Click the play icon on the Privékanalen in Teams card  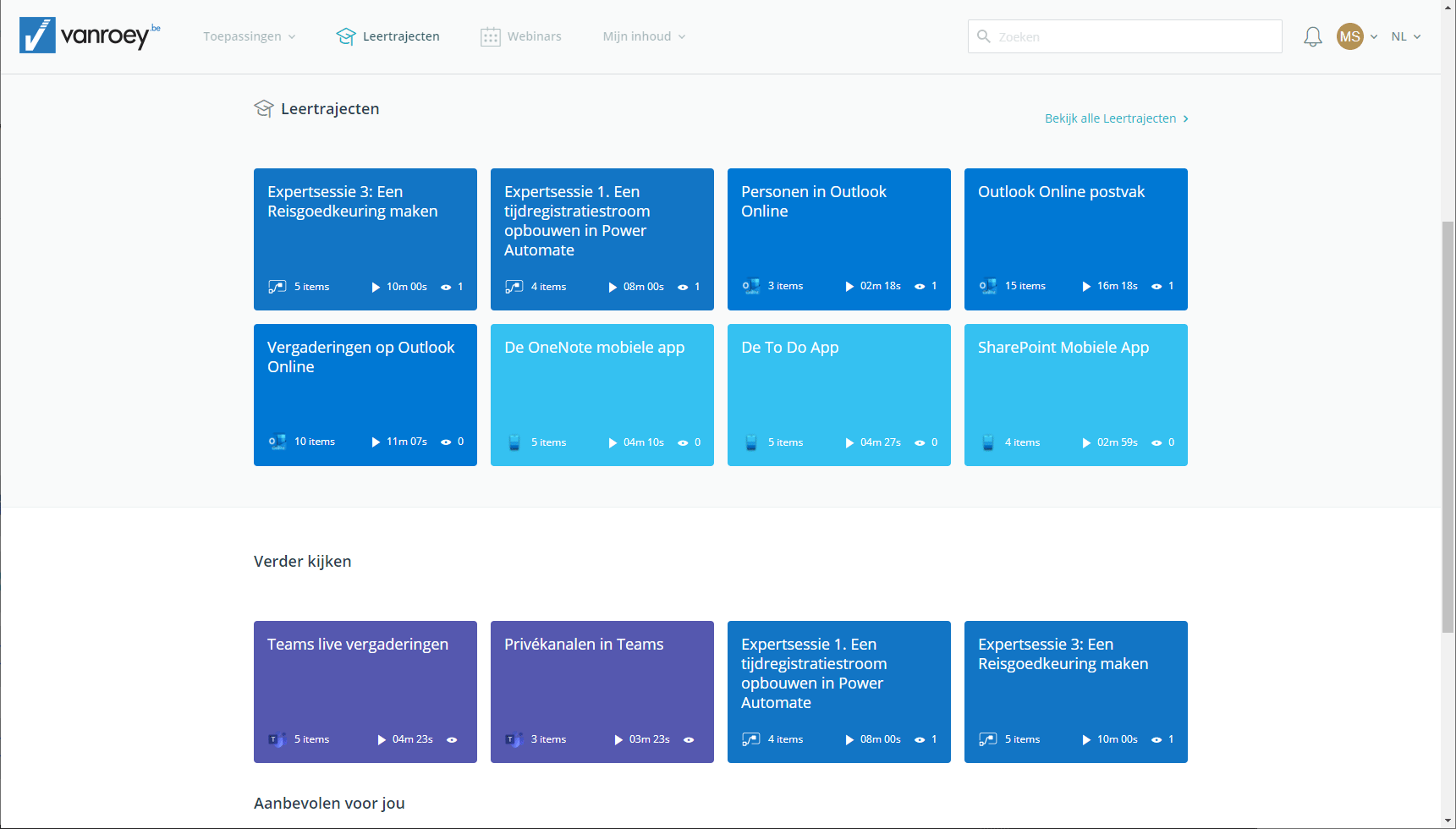[x=618, y=740]
